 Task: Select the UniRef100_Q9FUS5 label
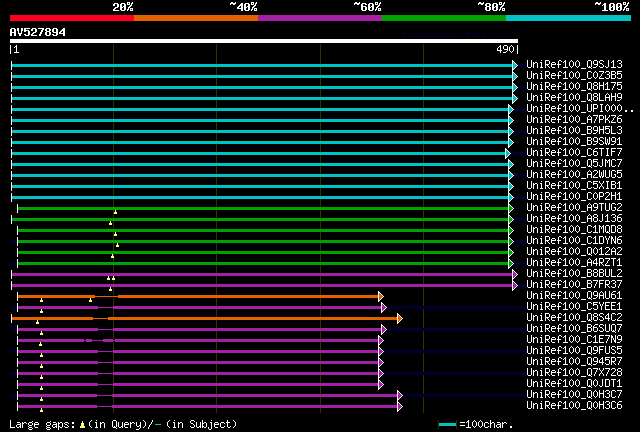pos(574,351)
